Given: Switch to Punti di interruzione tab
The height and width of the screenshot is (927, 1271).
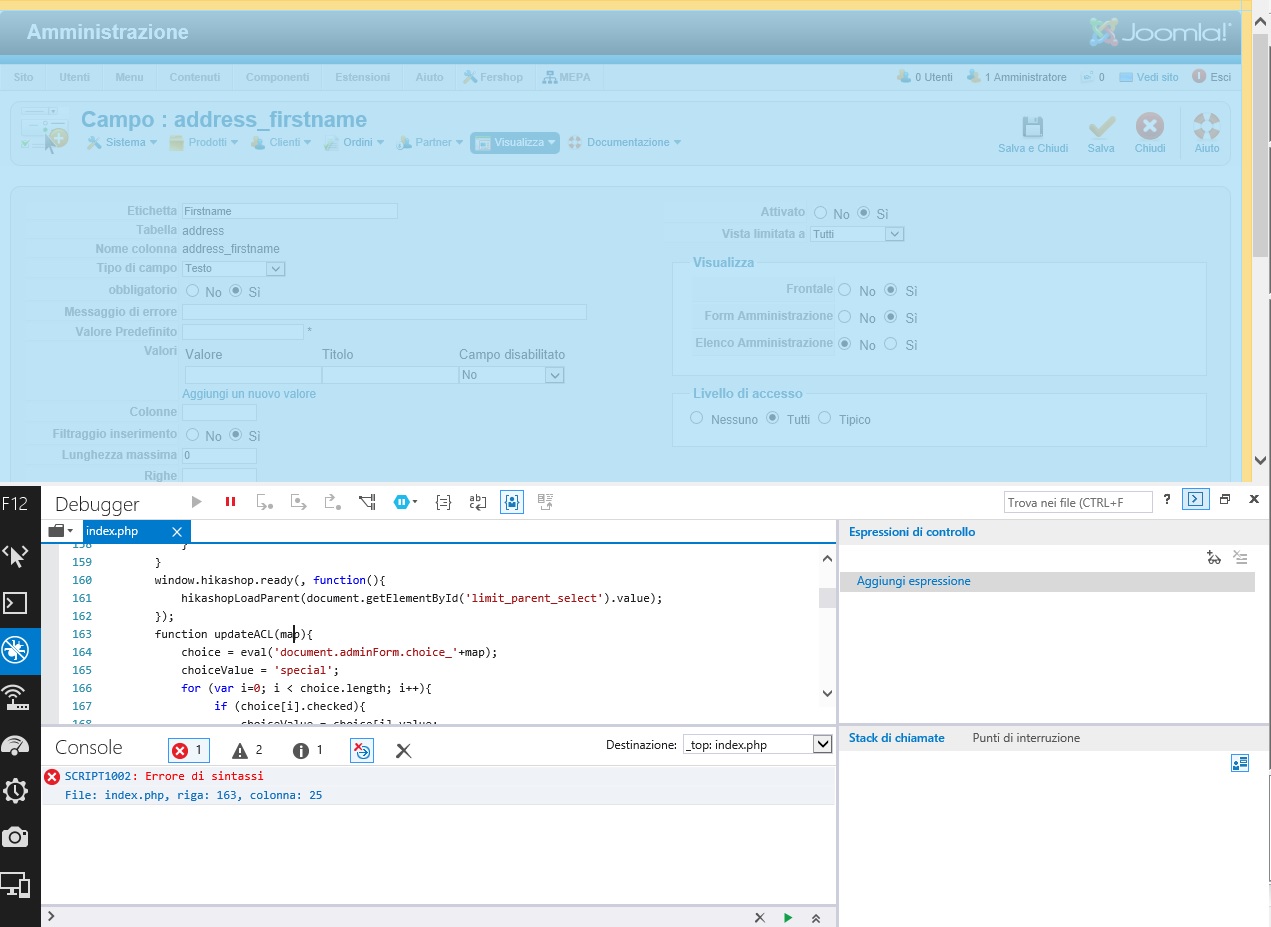Looking at the screenshot, I should tap(1025, 738).
